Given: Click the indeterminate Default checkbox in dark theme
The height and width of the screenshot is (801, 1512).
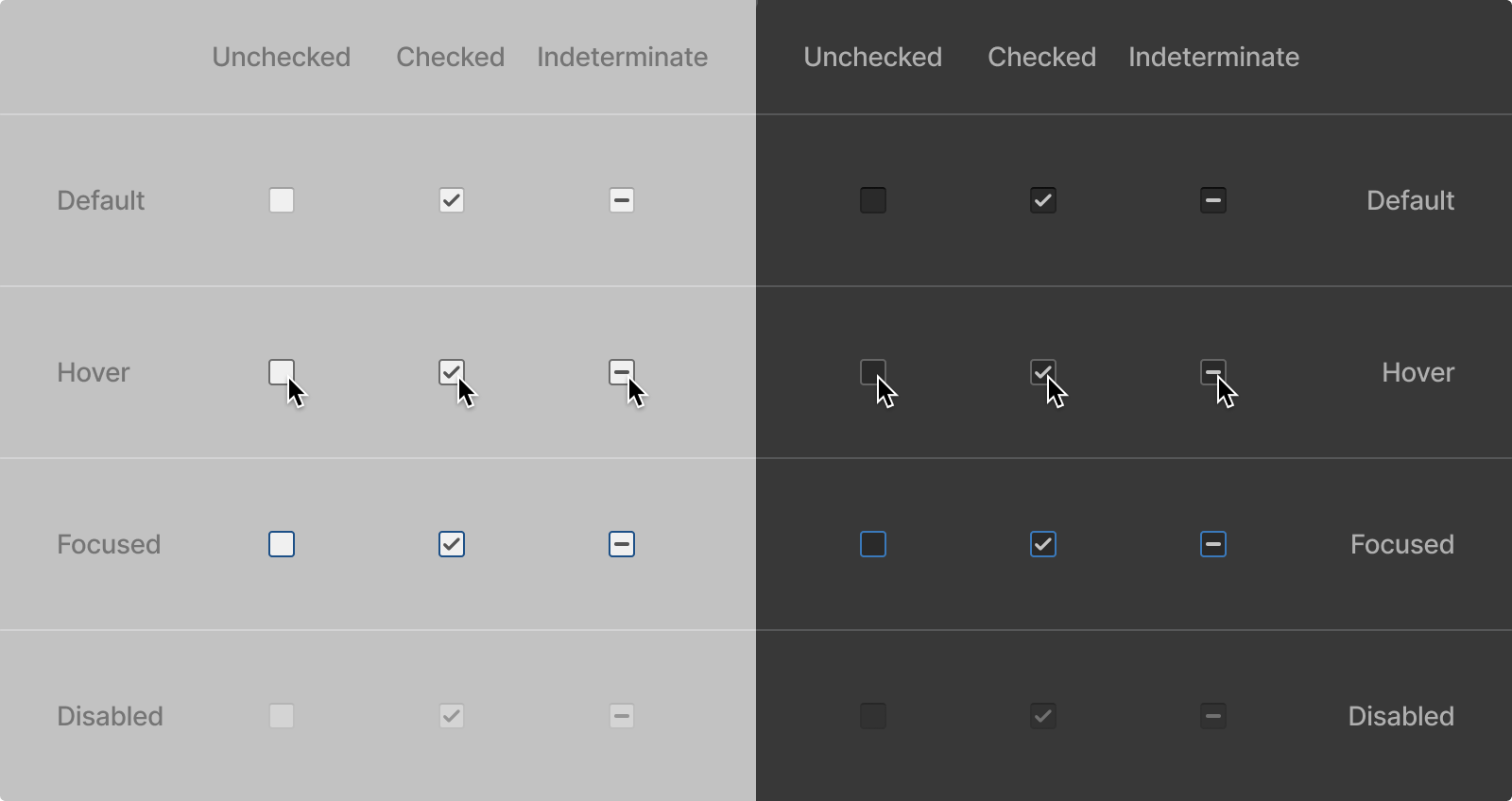Looking at the screenshot, I should (x=1213, y=200).
